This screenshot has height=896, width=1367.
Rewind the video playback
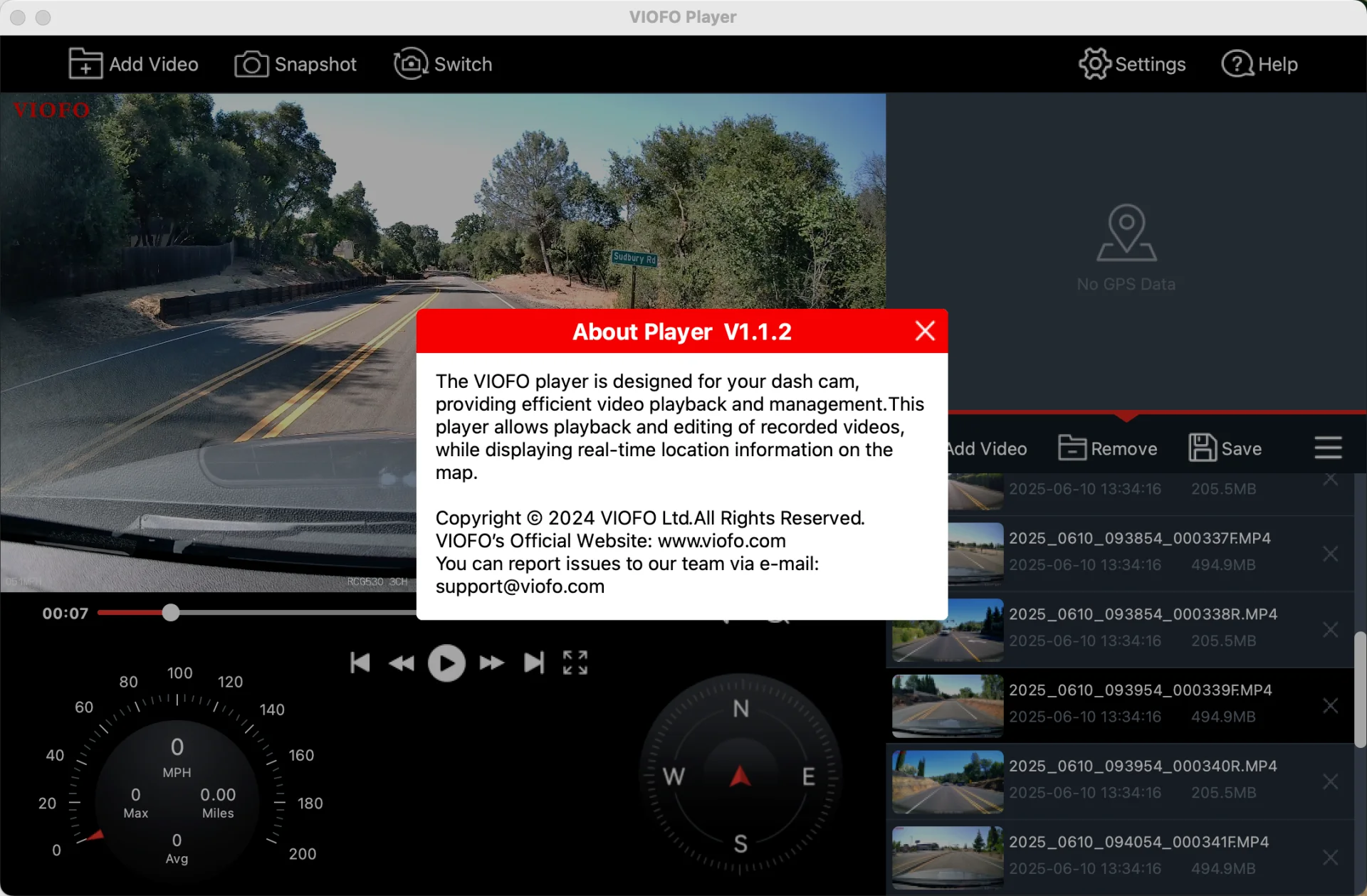[x=402, y=663]
